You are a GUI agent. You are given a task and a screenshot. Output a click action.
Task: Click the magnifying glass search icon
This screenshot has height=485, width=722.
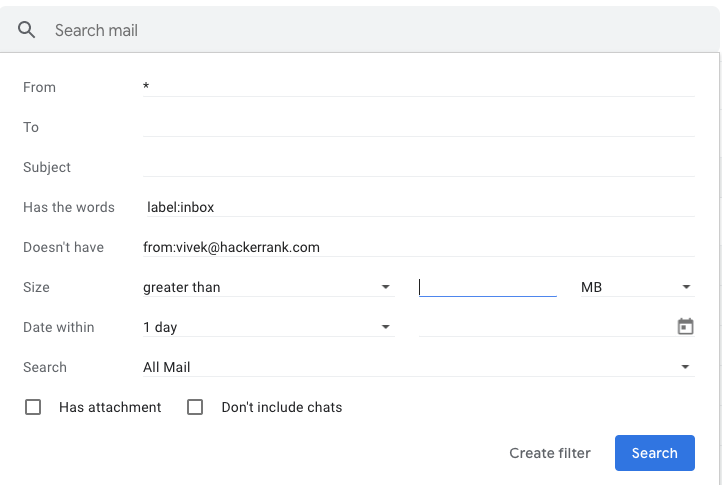tap(26, 30)
